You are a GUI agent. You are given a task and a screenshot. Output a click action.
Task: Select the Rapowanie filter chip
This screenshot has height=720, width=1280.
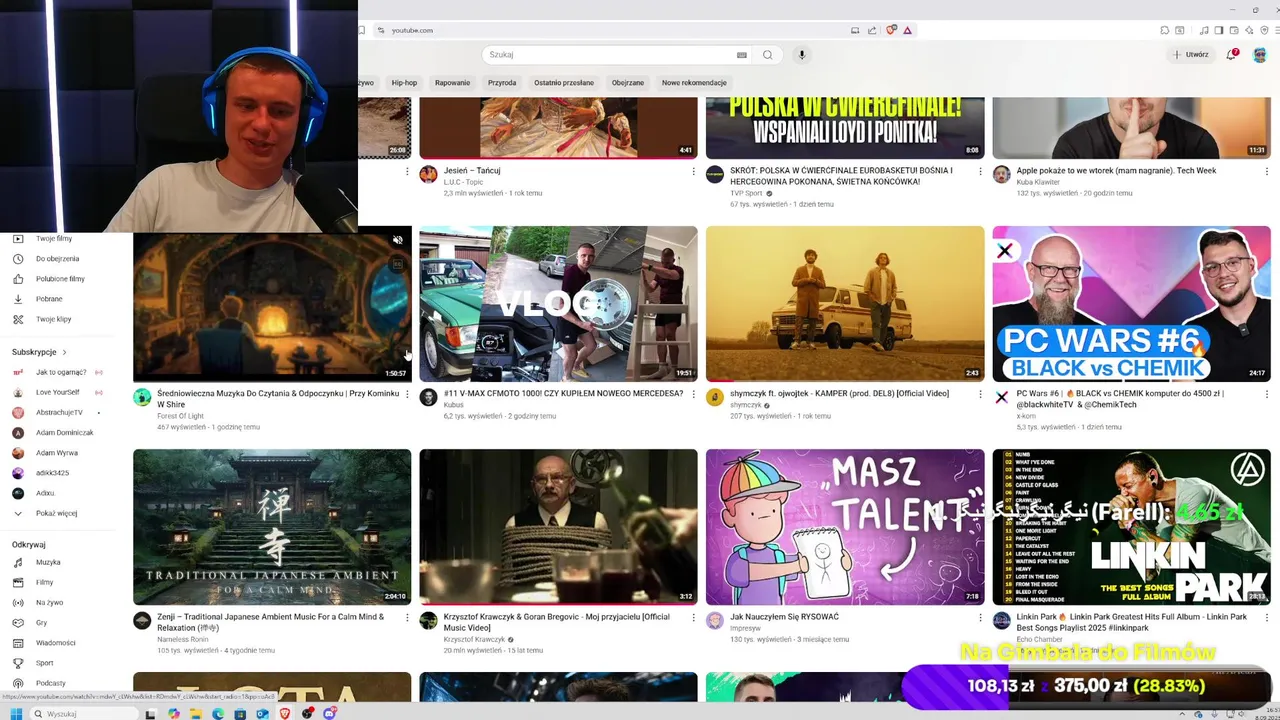(452, 83)
